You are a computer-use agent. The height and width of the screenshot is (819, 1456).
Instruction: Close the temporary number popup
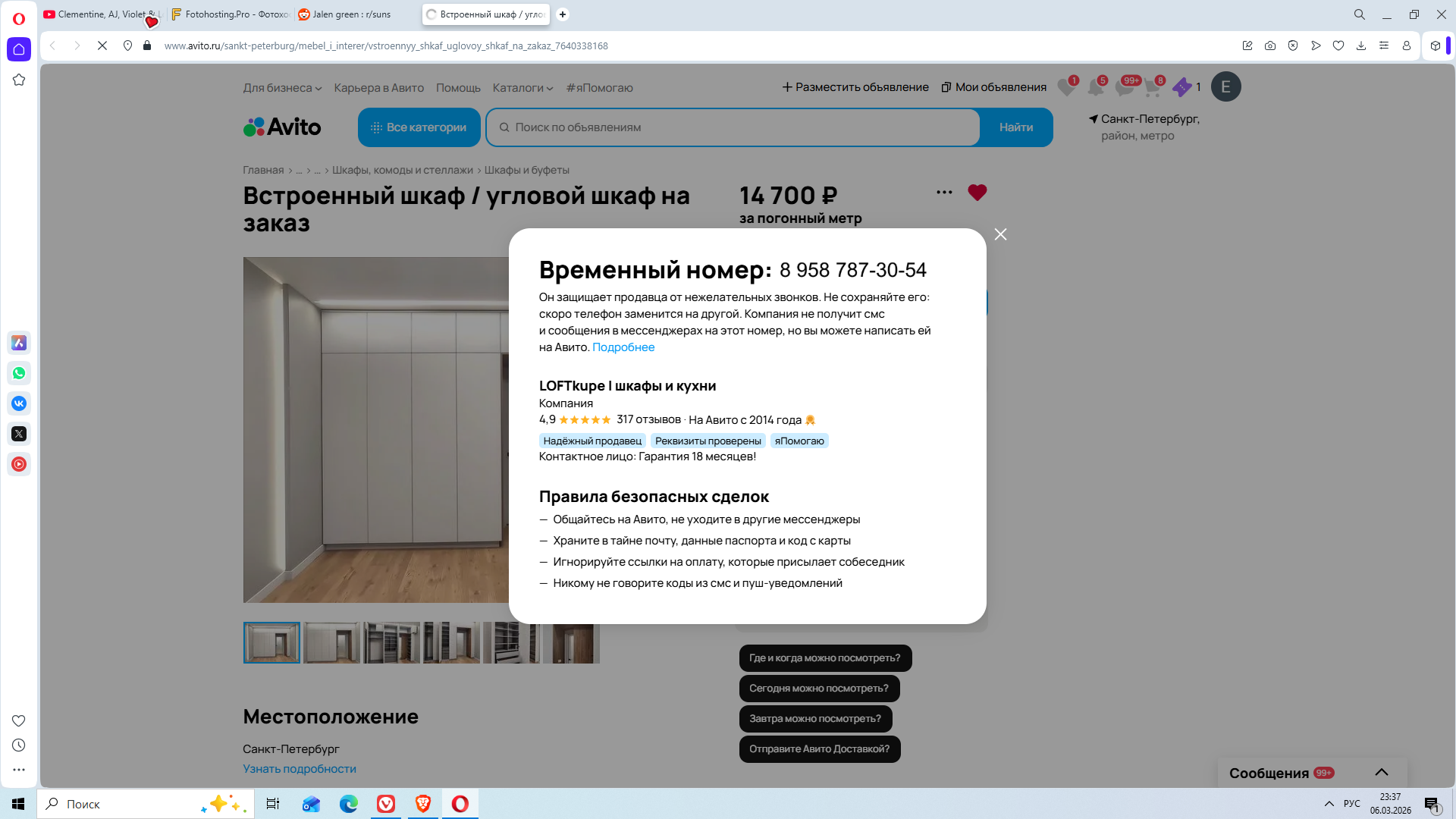coord(1000,234)
